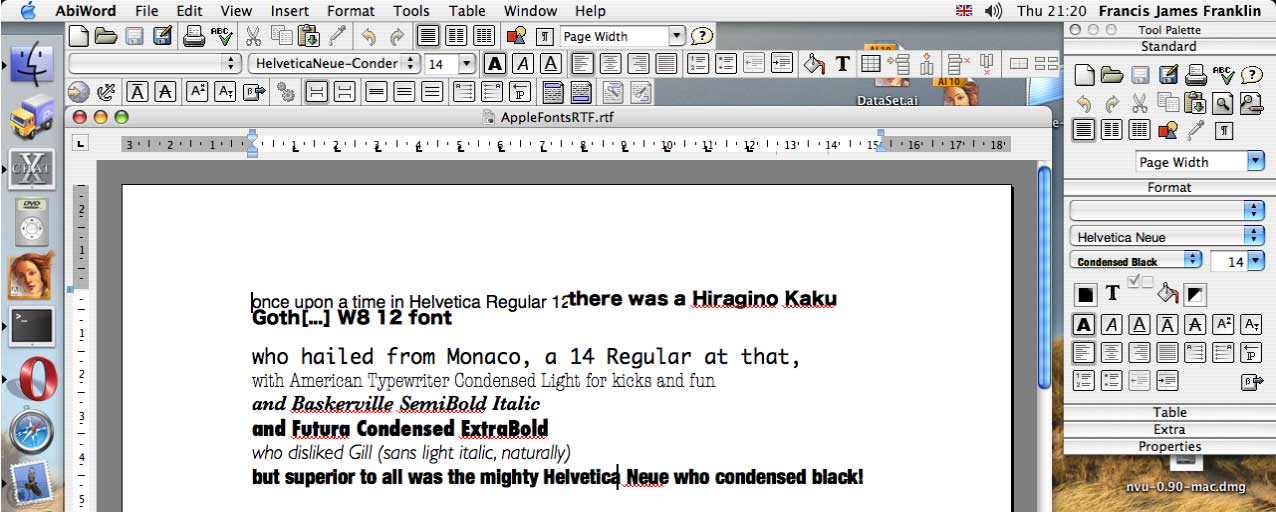This screenshot has height=512, width=1276.
Task: Click the New document icon in main toolbar
Action: [79, 36]
